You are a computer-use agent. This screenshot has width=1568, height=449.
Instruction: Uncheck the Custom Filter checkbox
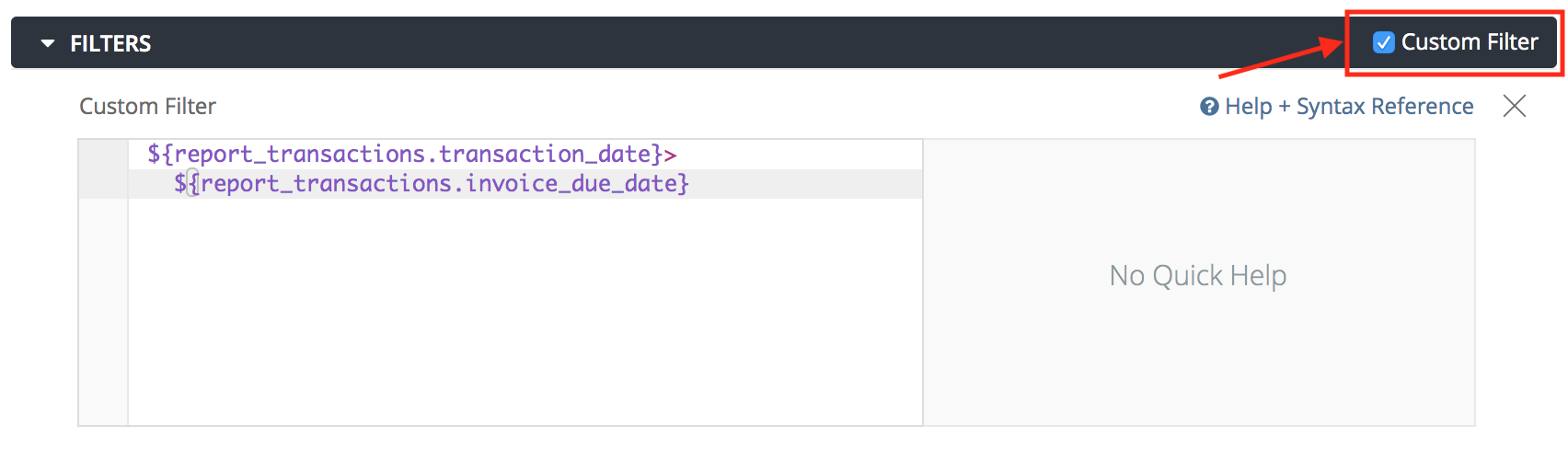pos(1383,42)
